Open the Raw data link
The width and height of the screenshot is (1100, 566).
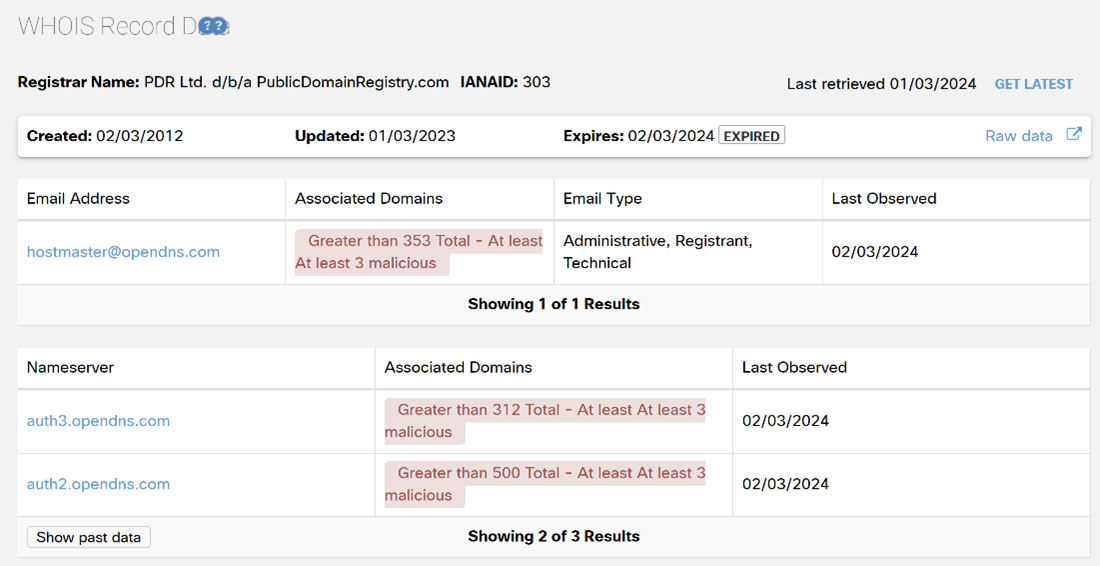coord(1018,136)
